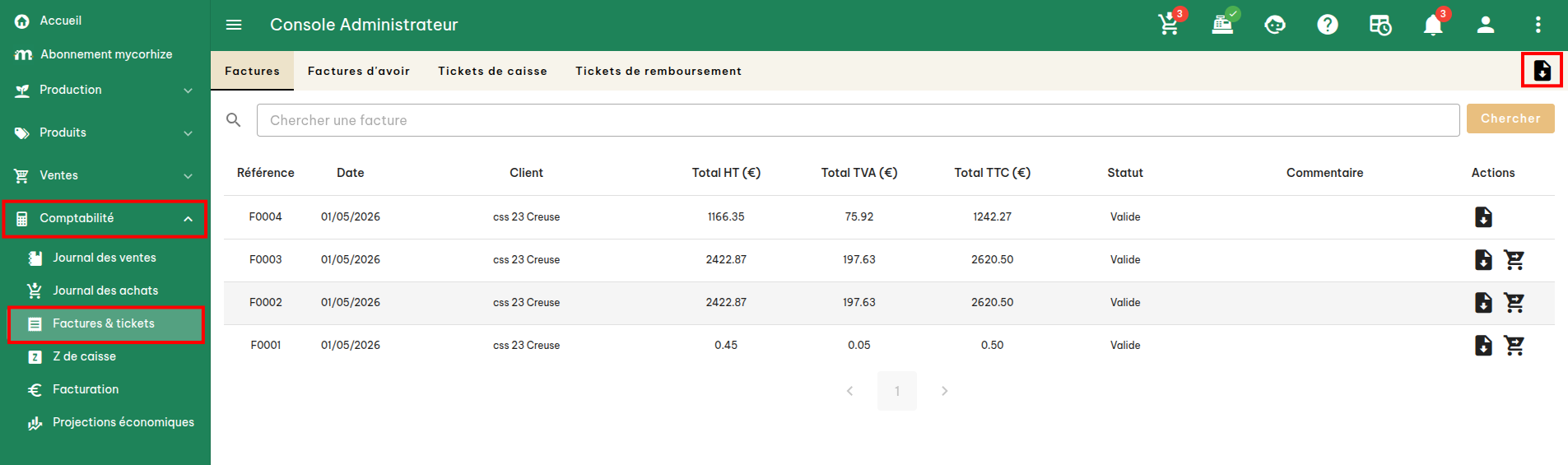Open the three-dot more options menu
This screenshot has width=1568, height=465.
coord(1538,25)
